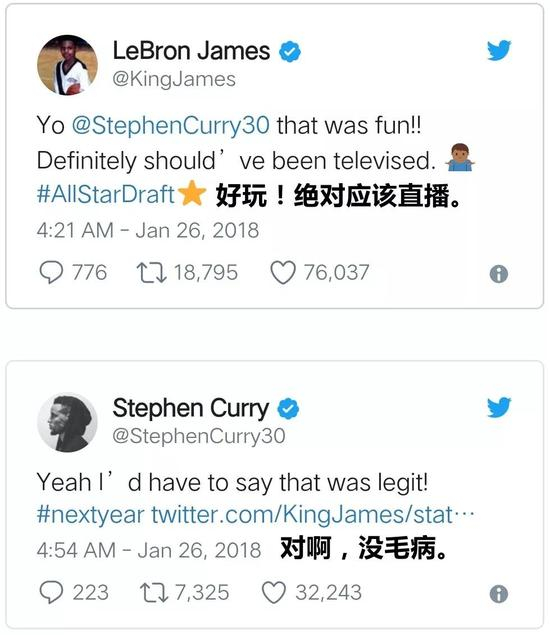Click the retweet icon on Curry's tweet
Viewport: 550px width, 635px height.
point(154,592)
